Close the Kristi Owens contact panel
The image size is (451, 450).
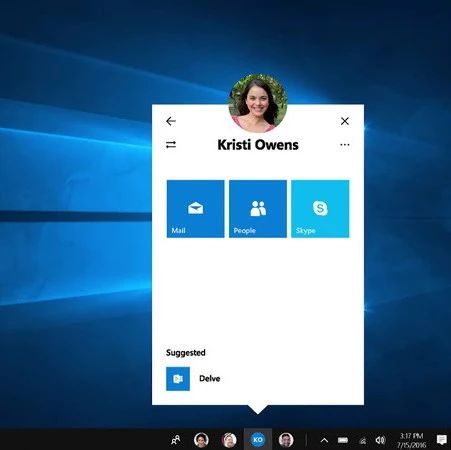click(345, 121)
